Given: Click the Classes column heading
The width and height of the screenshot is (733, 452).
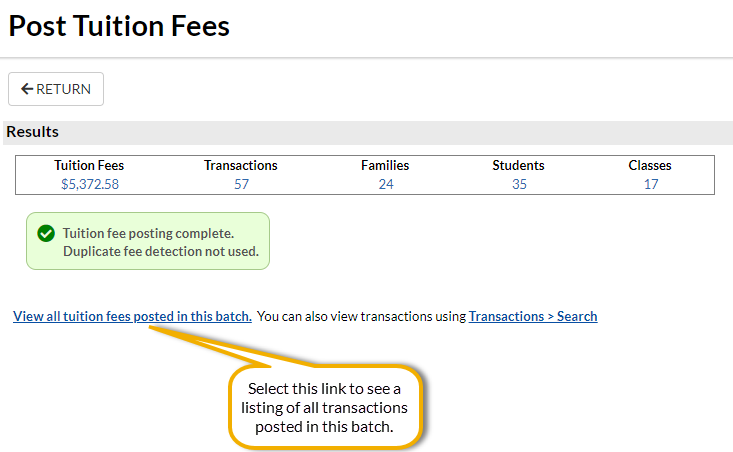Looking at the screenshot, I should pyautogui.click(x=650, y=165).
